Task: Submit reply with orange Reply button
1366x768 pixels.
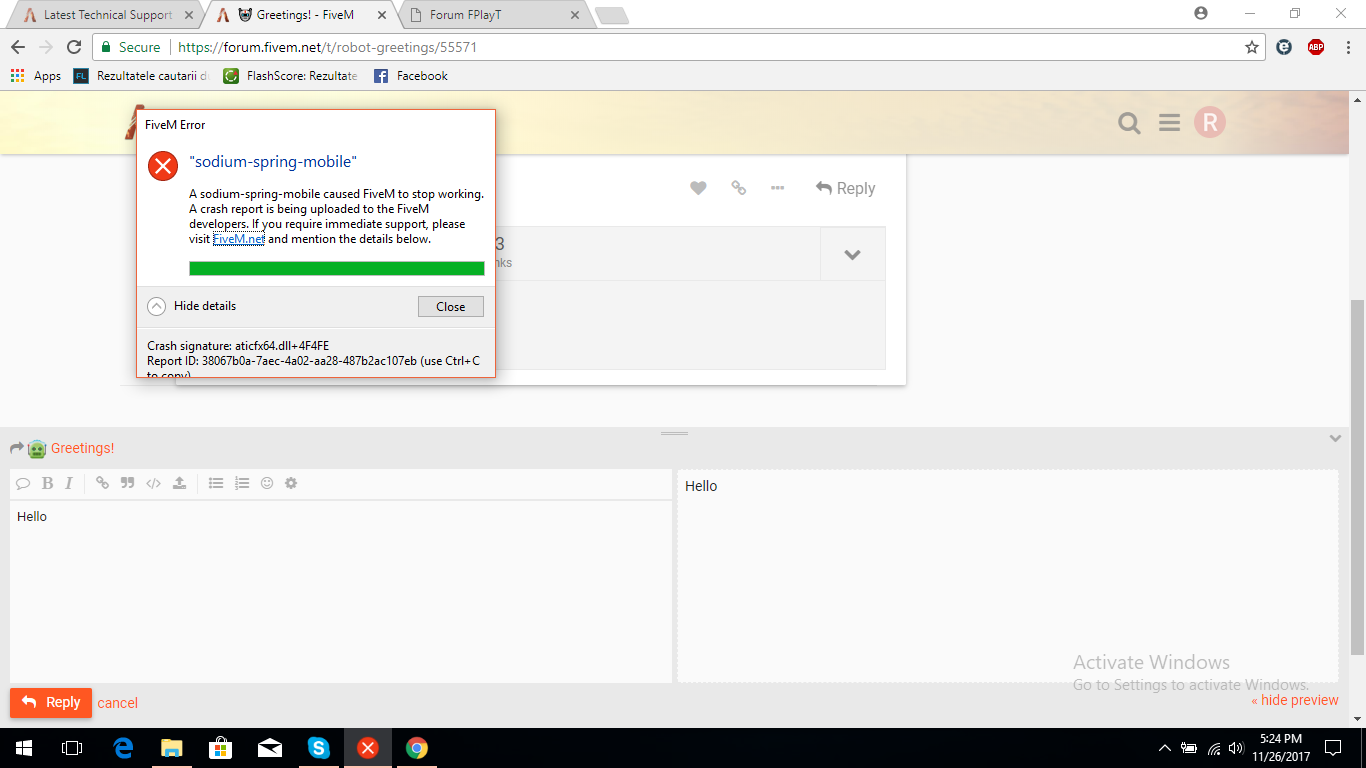Action: coord(51,702)
